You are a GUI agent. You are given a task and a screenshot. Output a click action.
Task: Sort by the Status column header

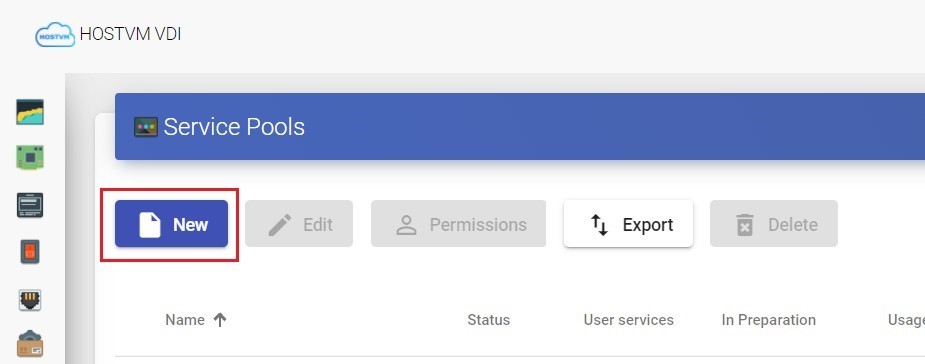pyautogui.click(x=488, y=320)
